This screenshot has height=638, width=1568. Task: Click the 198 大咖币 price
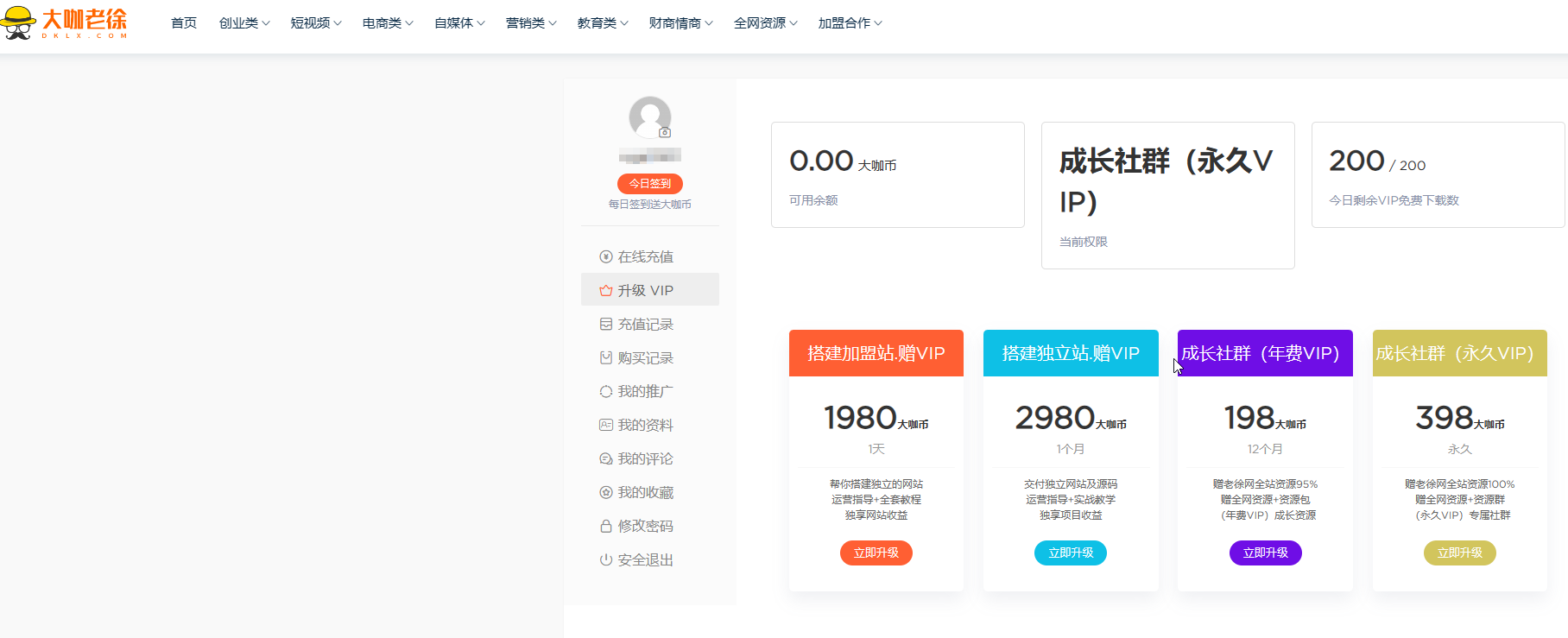point(1265,418)
